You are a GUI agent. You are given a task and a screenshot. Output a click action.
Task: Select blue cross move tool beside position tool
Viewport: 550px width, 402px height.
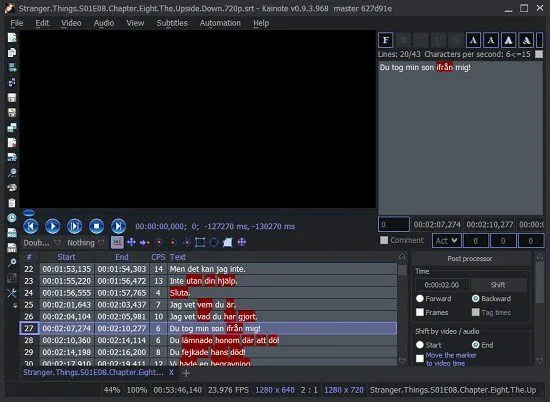click(x=131, y=242)
